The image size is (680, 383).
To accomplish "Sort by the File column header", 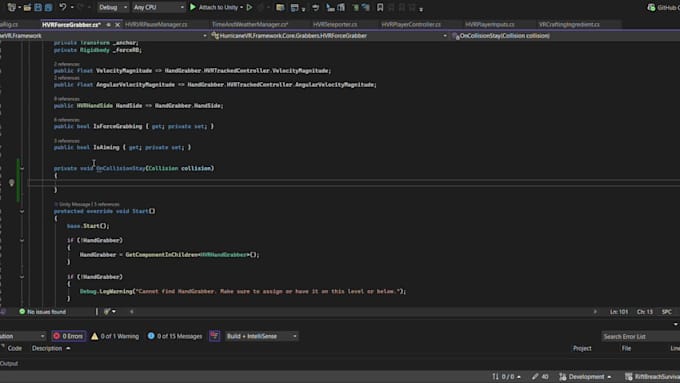I will pyautogui.click(x=626, y=348).
